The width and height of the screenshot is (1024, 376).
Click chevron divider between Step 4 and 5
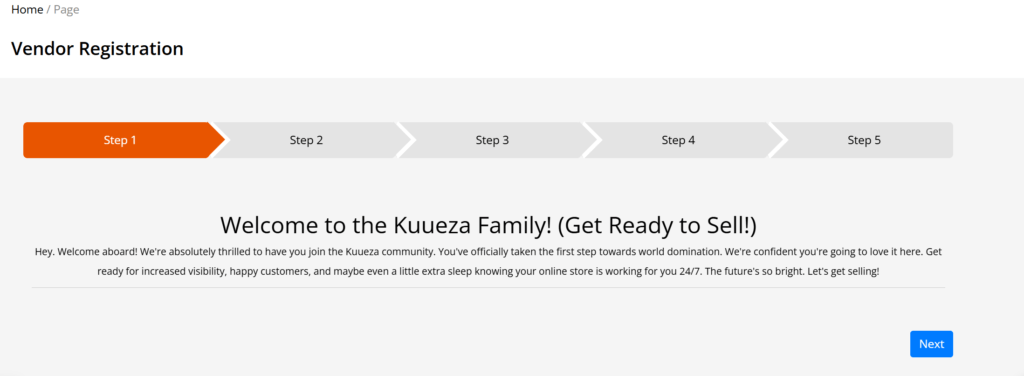778,140
